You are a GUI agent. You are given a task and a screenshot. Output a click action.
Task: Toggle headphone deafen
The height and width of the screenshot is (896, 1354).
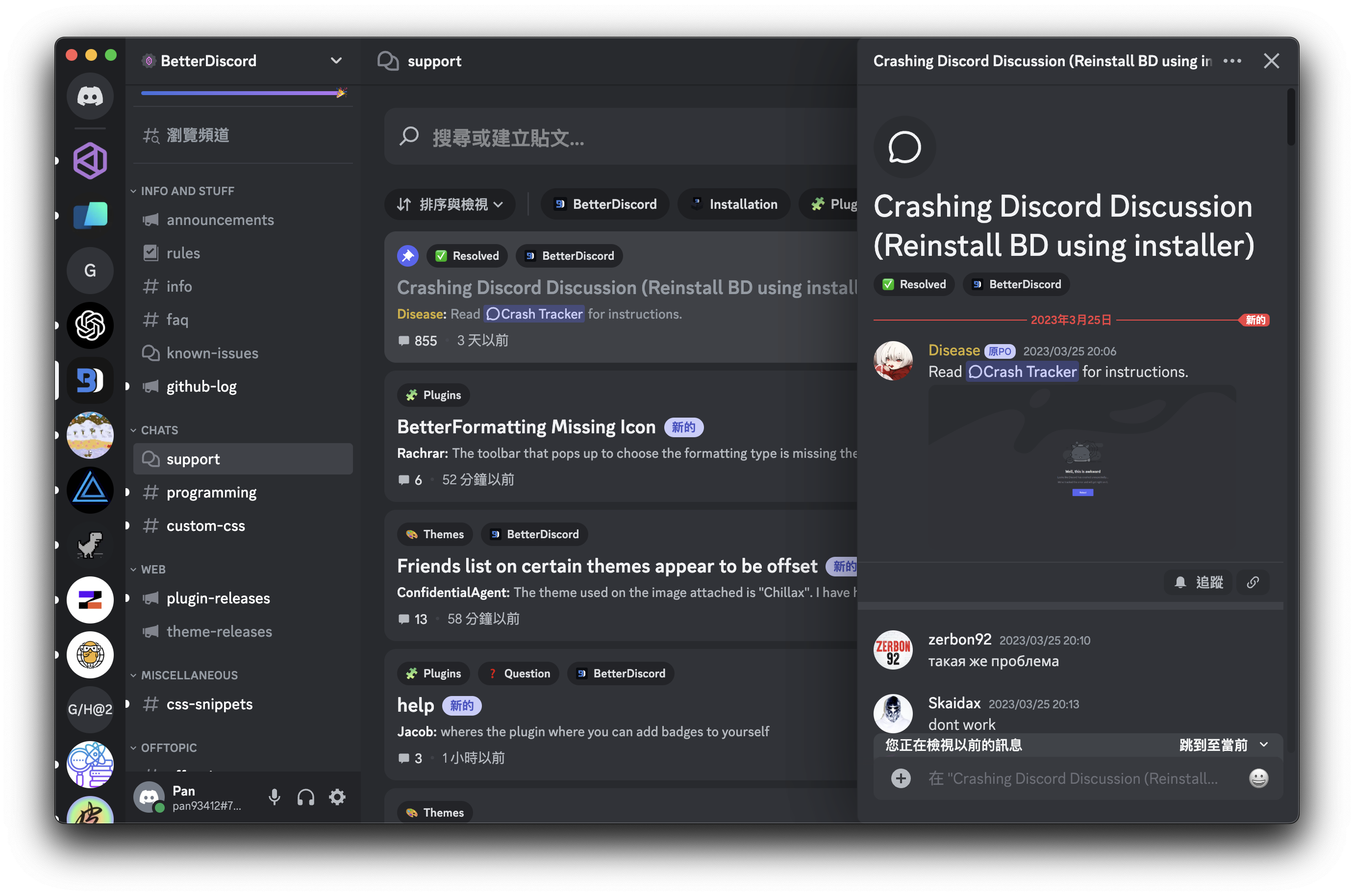[306, 796]
